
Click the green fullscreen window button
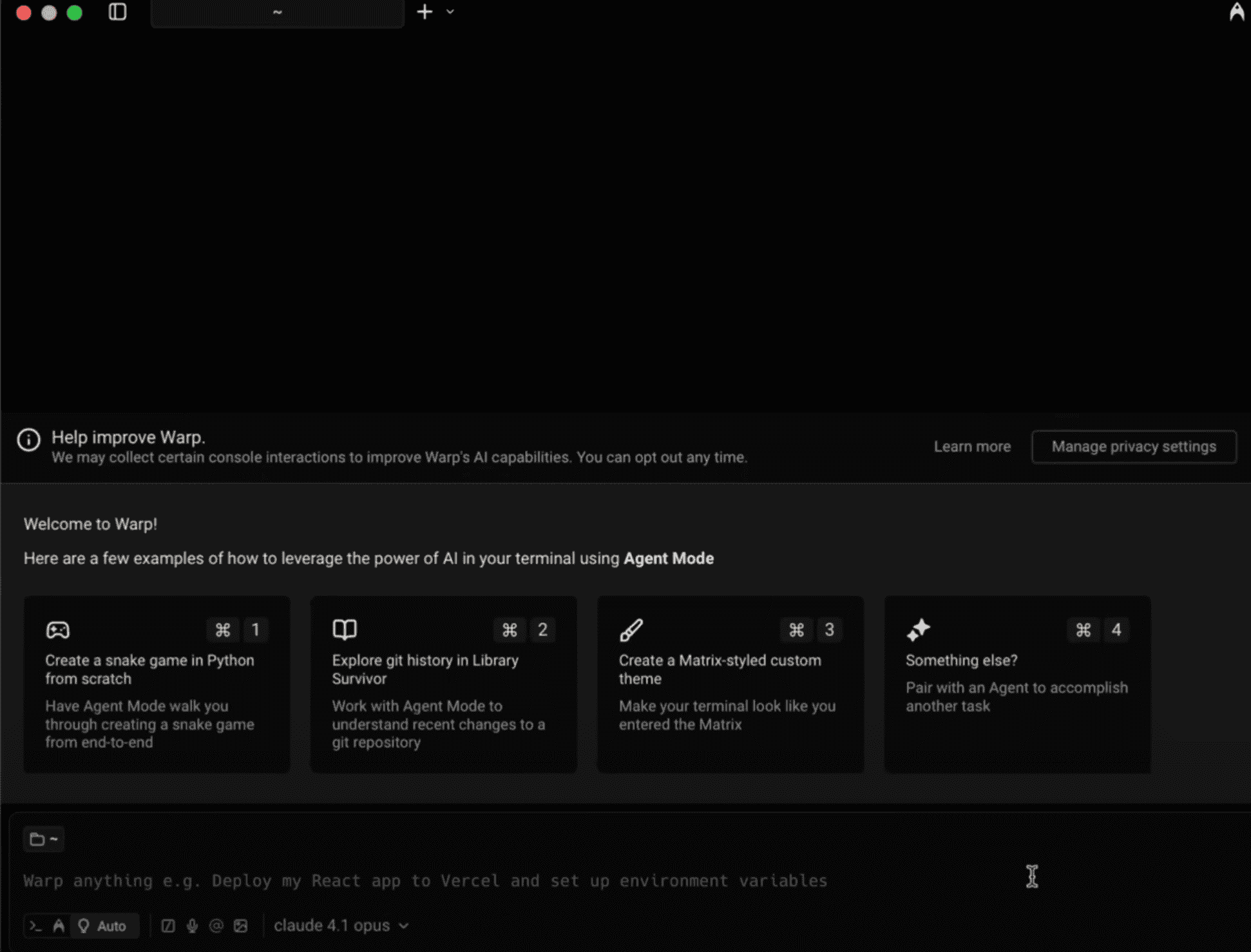[75, 13]
